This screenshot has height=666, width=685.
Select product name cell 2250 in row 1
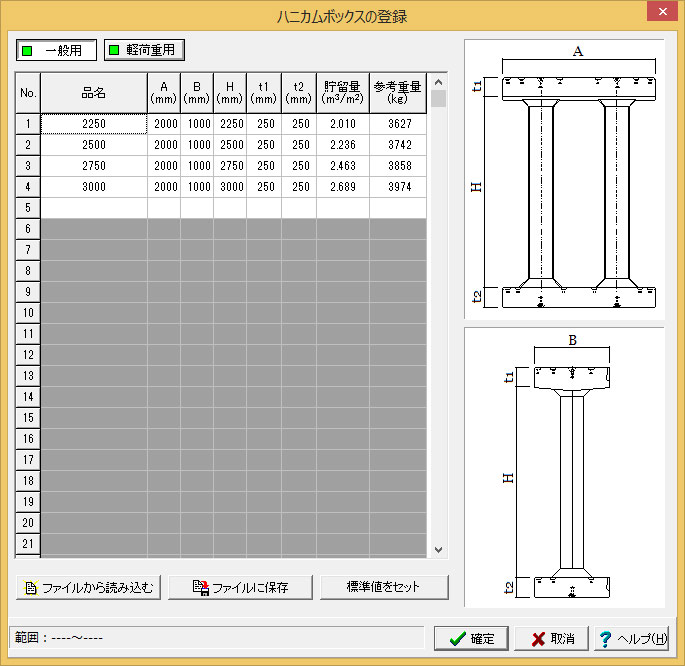coord(94,124)
